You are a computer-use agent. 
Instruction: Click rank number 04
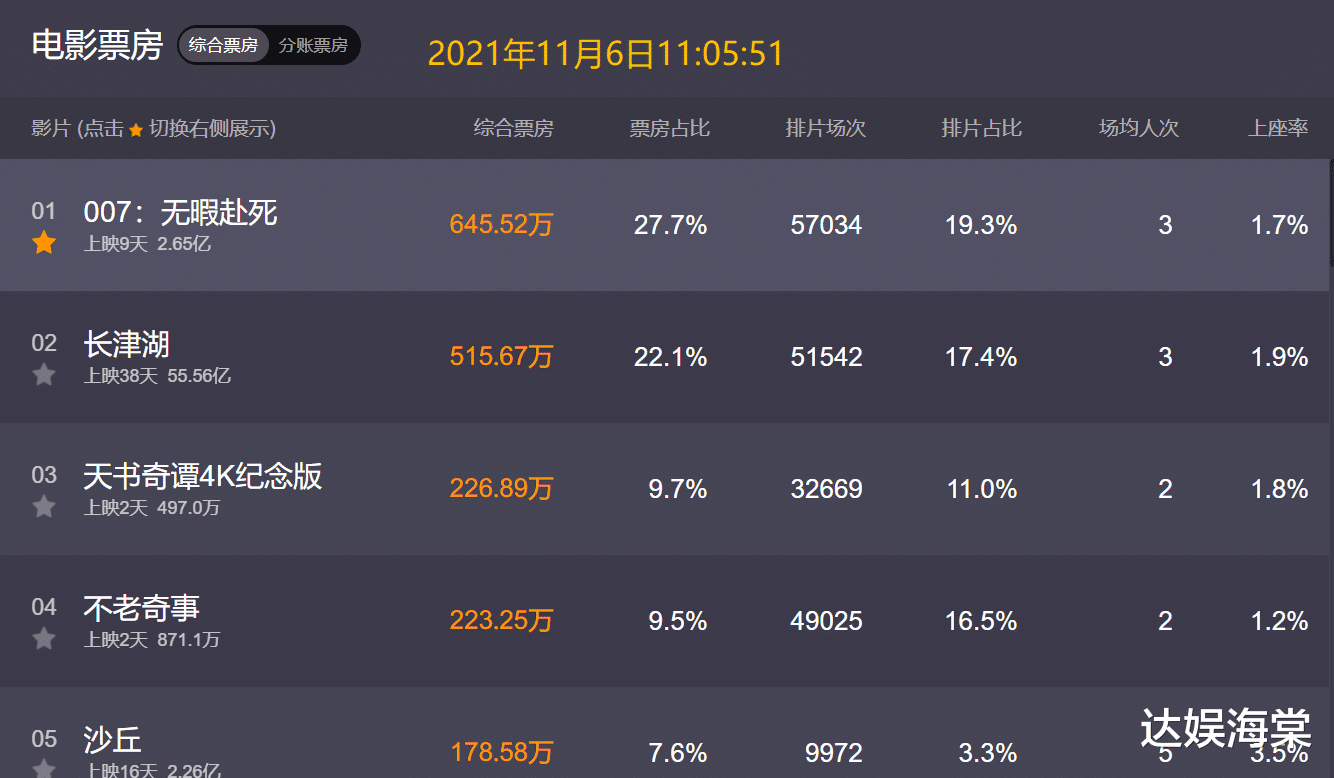[44, 607]
